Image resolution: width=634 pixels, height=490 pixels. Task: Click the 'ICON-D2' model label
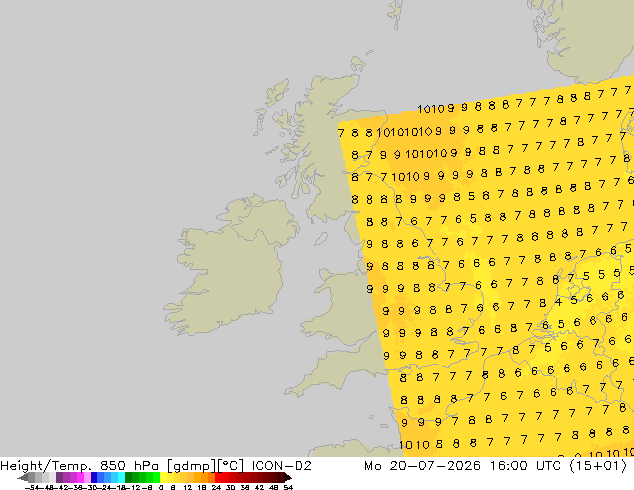tap(281, 466)
